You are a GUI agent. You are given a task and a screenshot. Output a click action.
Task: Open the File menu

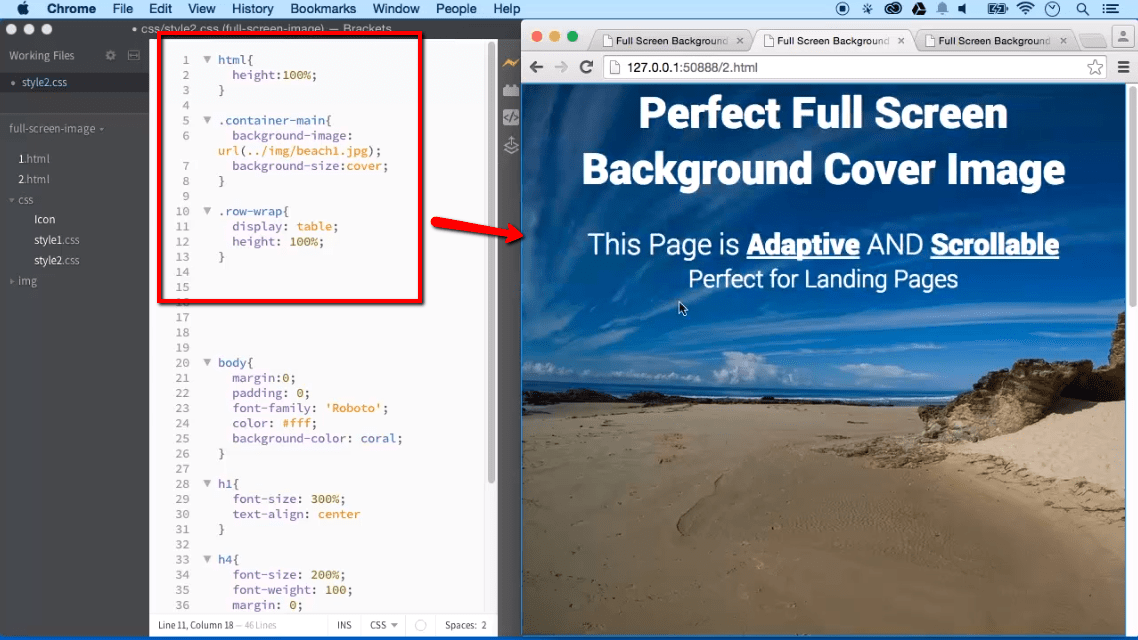pos(123,9)
